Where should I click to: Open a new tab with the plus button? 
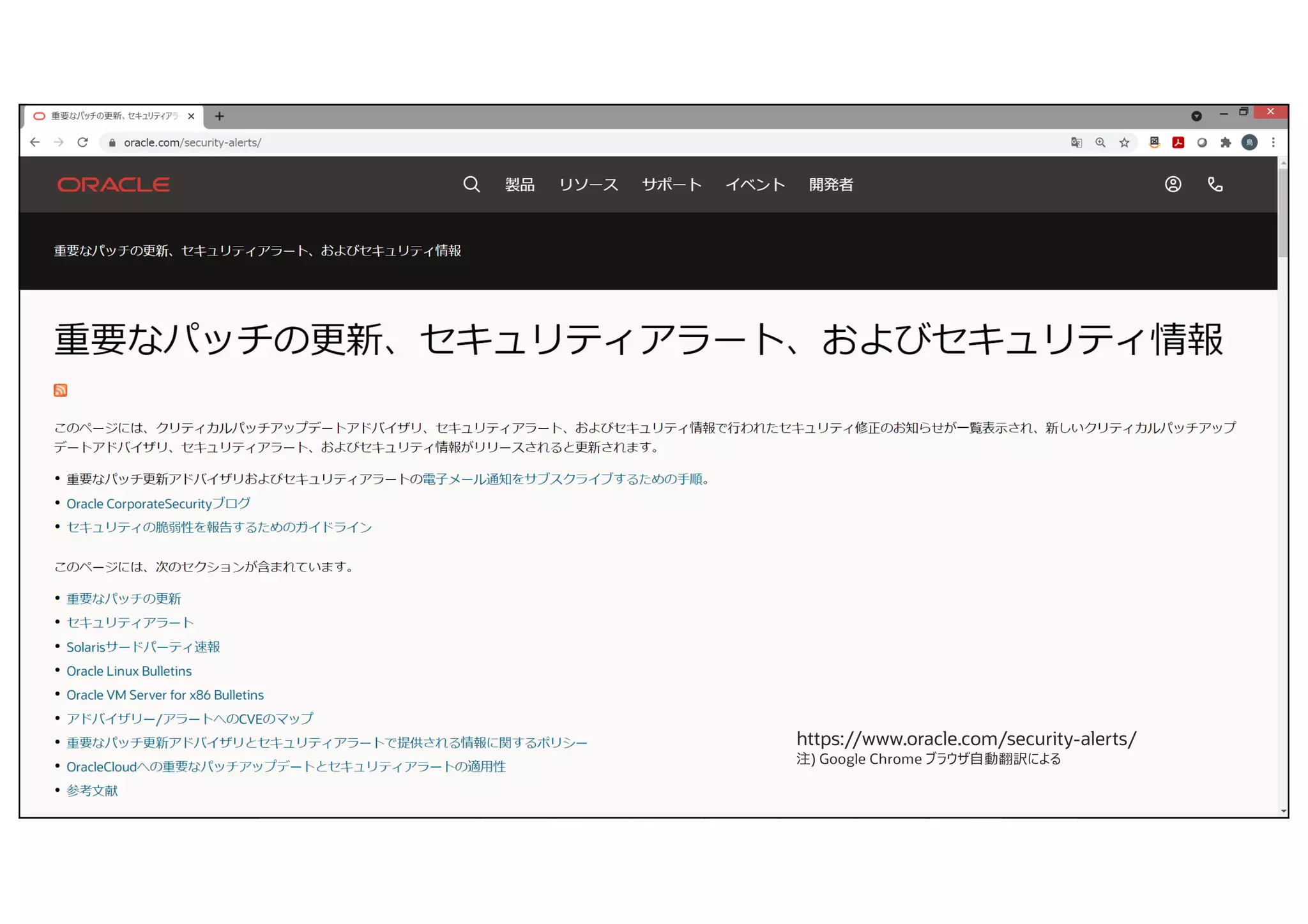coord(219,116)
